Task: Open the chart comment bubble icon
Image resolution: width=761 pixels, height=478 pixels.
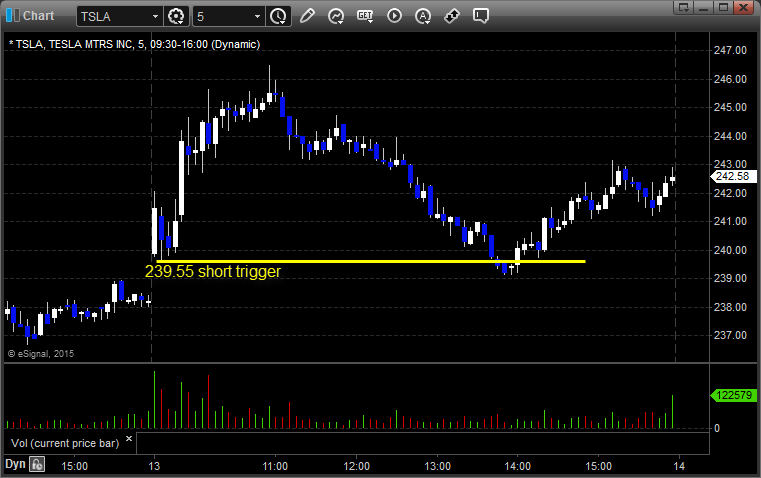Action: pyautogui.click(x=481, y=16)
